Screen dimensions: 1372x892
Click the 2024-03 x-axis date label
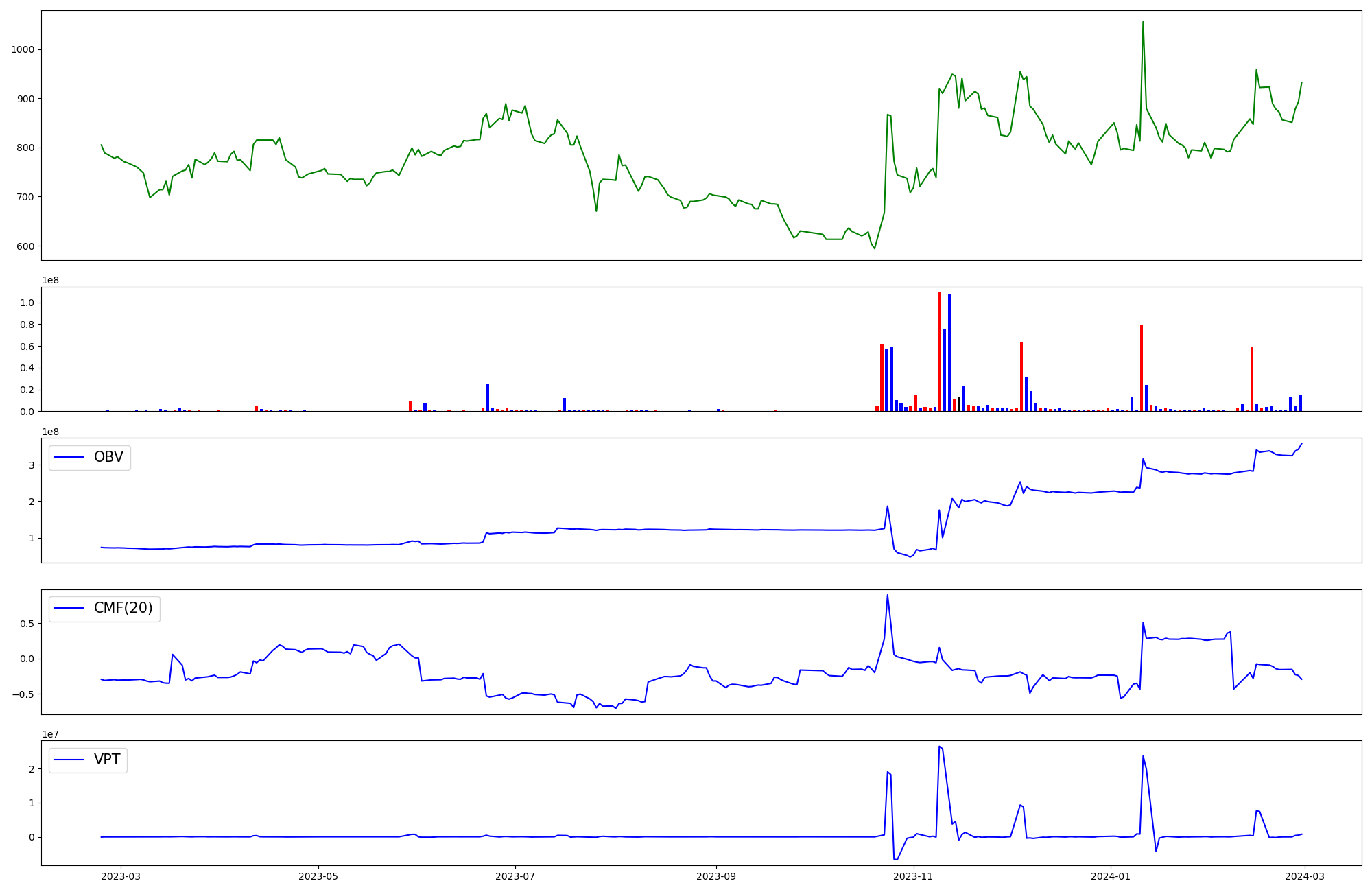tap(1305, 876)
